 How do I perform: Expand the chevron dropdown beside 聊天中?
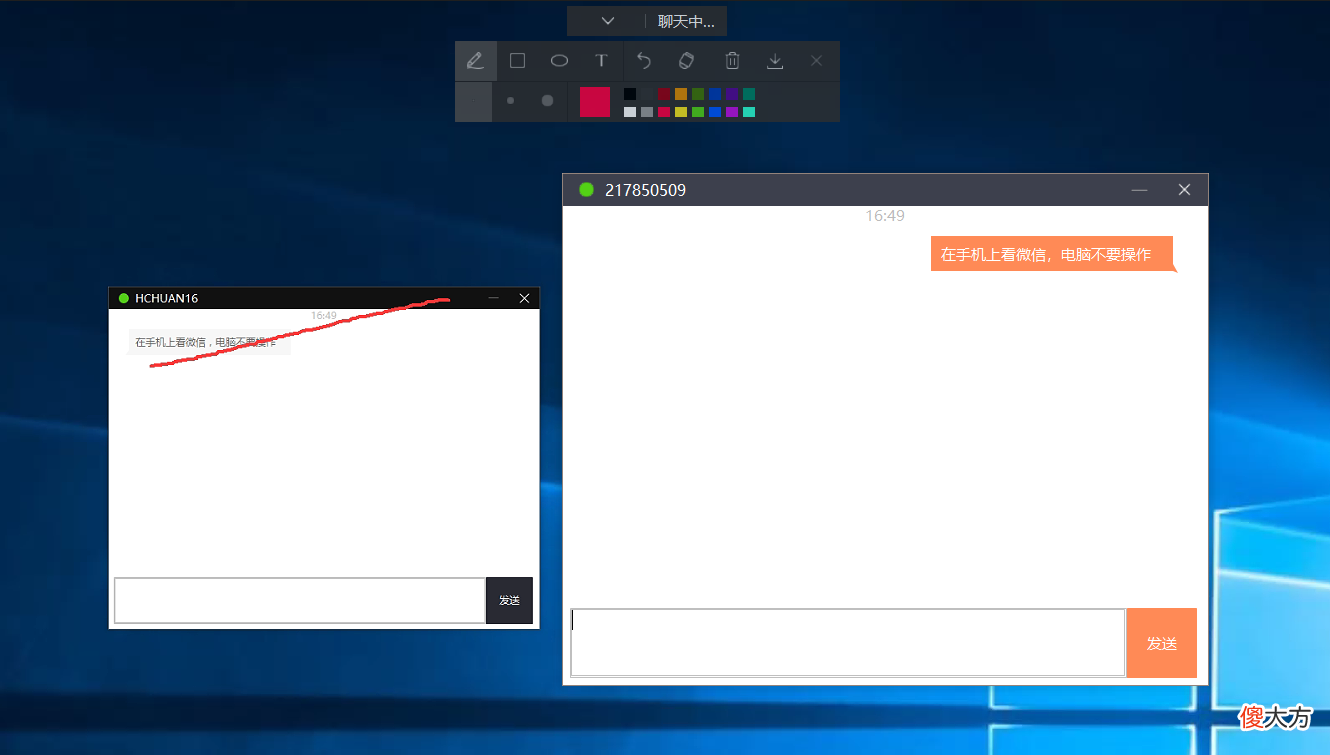click(608, 21)
